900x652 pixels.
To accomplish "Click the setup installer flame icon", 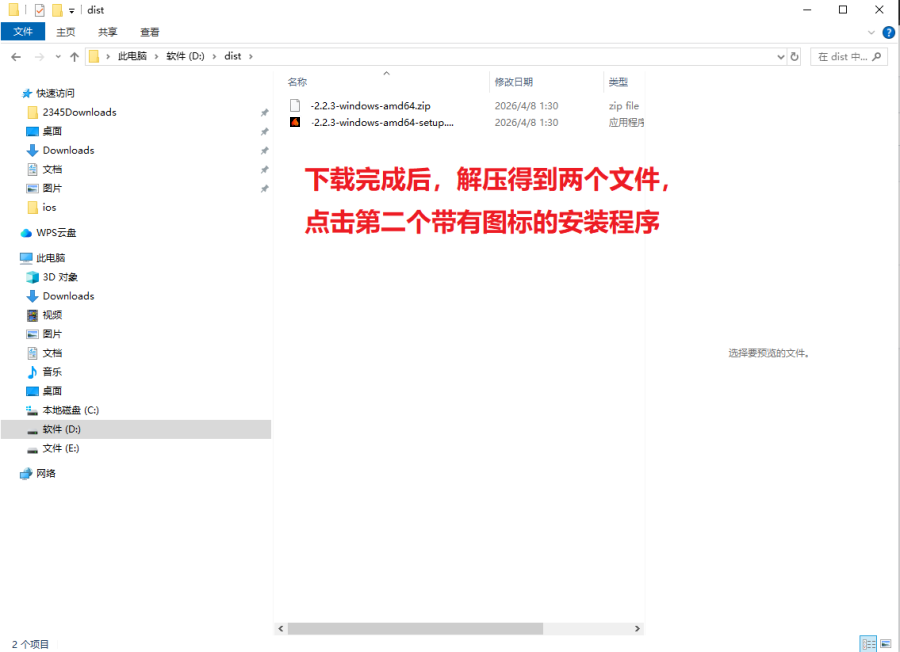I will [295, 122].
